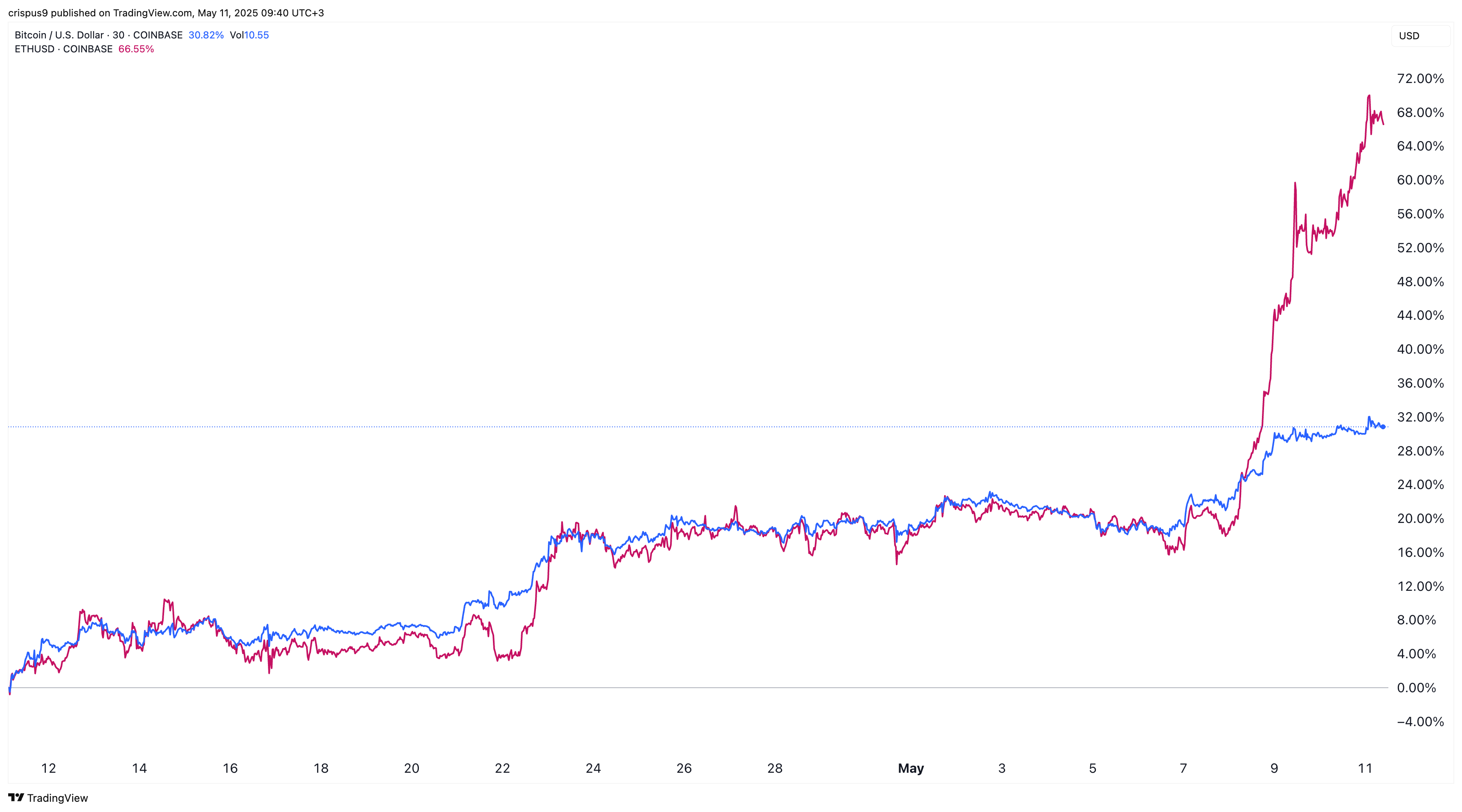The image size is (1462, 812).
Task: Click the blue Bitcoin last-price dot marker
Action: tap(1384, 427)
